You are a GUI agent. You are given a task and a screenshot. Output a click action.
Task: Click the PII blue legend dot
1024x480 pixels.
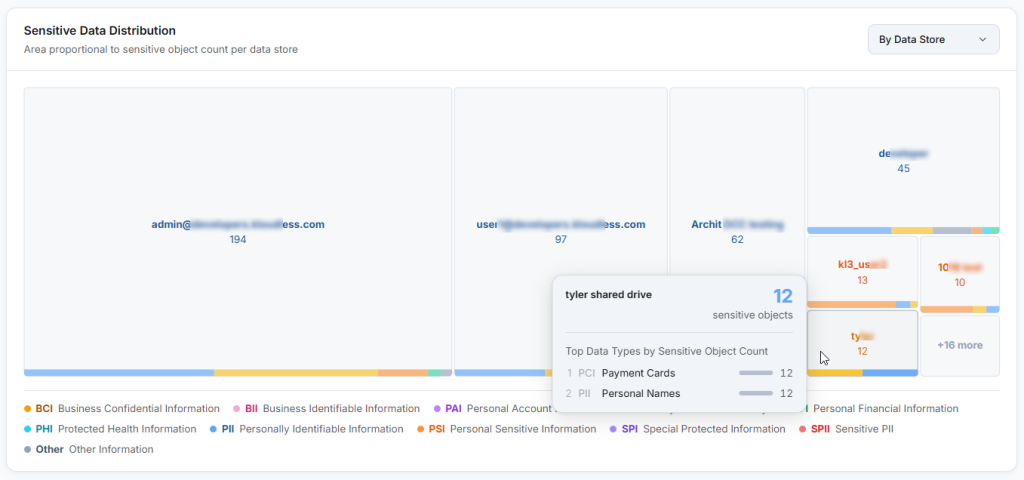point(214,430)
